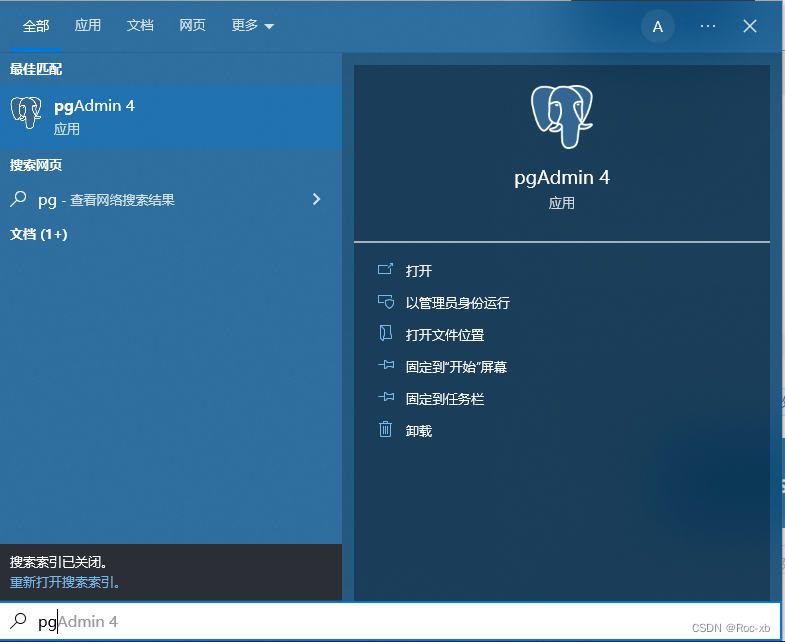Click the trash can uninstall icon
The image size is (785, 642).
click(385, 429)
